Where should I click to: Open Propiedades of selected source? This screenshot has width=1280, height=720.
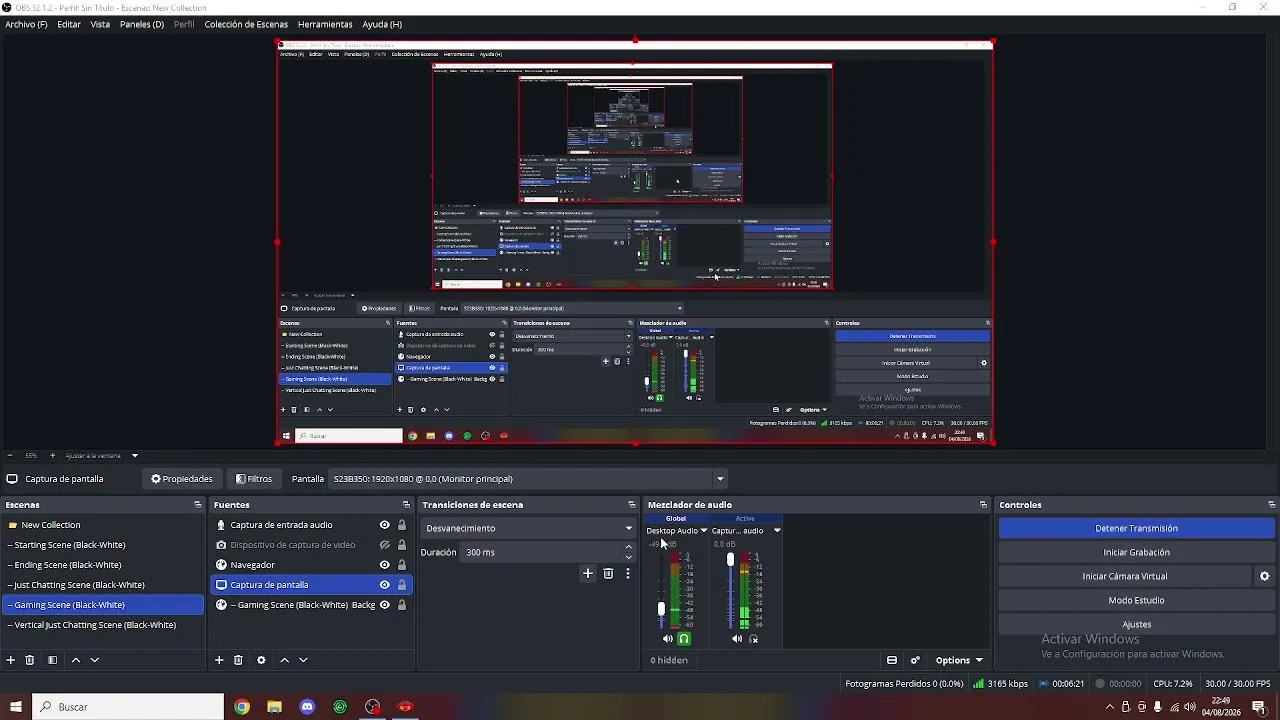point(182,479)
